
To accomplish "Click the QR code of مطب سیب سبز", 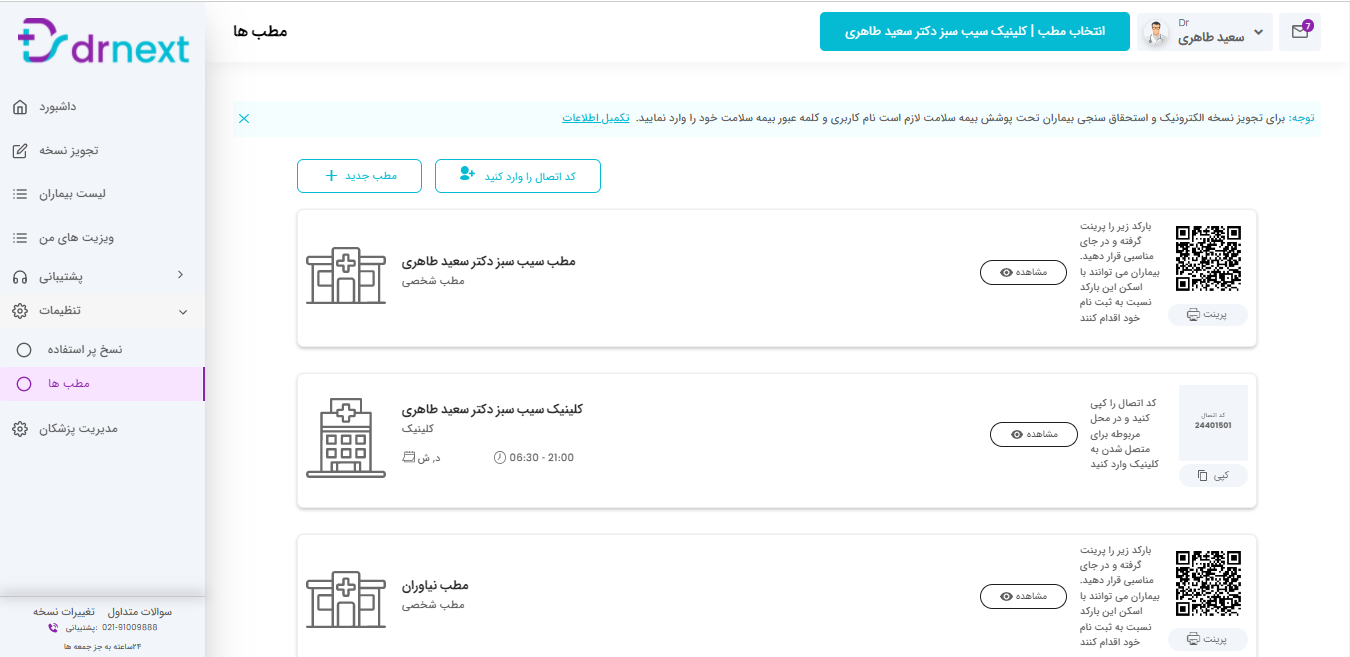I will coord(1208,258).
